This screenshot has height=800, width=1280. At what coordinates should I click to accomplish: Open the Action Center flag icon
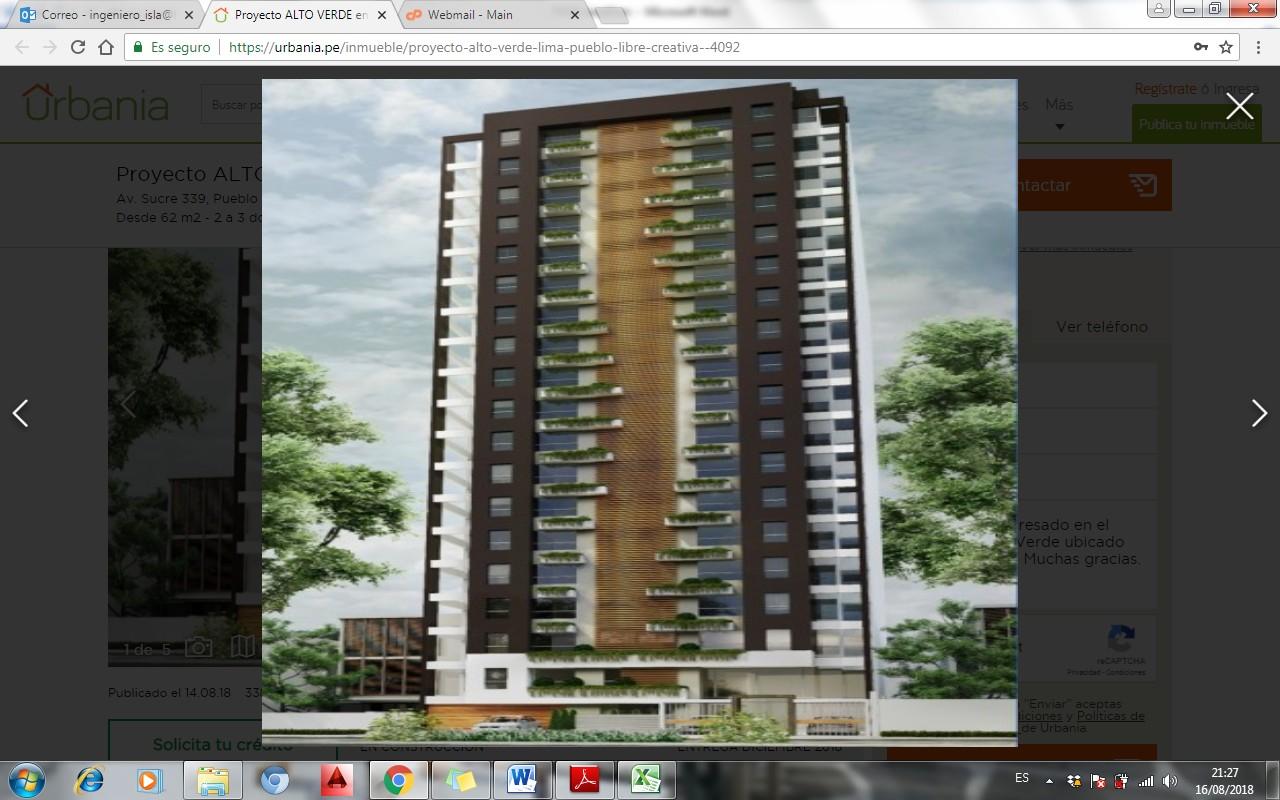click(x=1098, y=781)
